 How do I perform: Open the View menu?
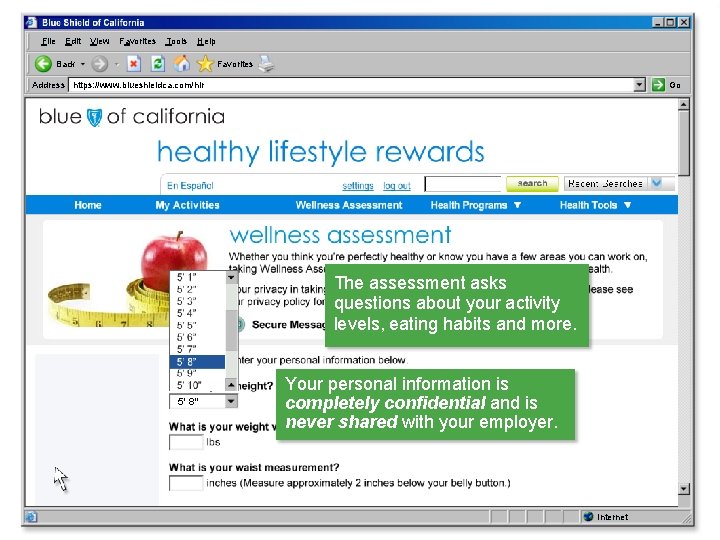pos(99,41)
